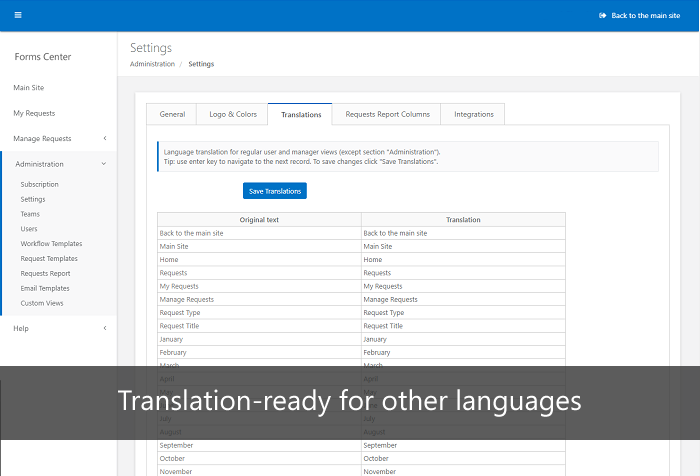Open Settings under Administration
Image resolution: width=700 pixels, height=476 pixels.
click(33, 199)
